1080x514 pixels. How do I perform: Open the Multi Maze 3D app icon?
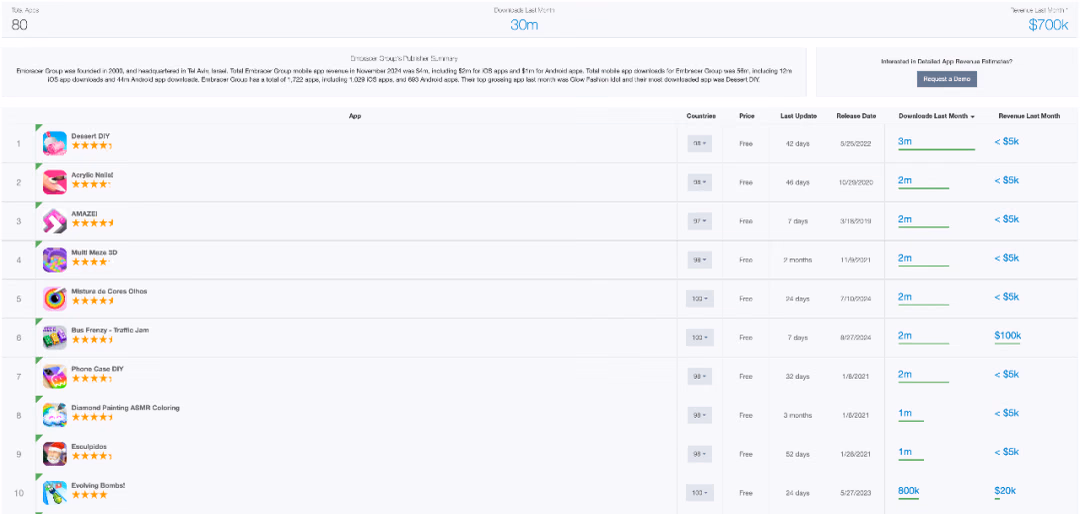[54, 260]
